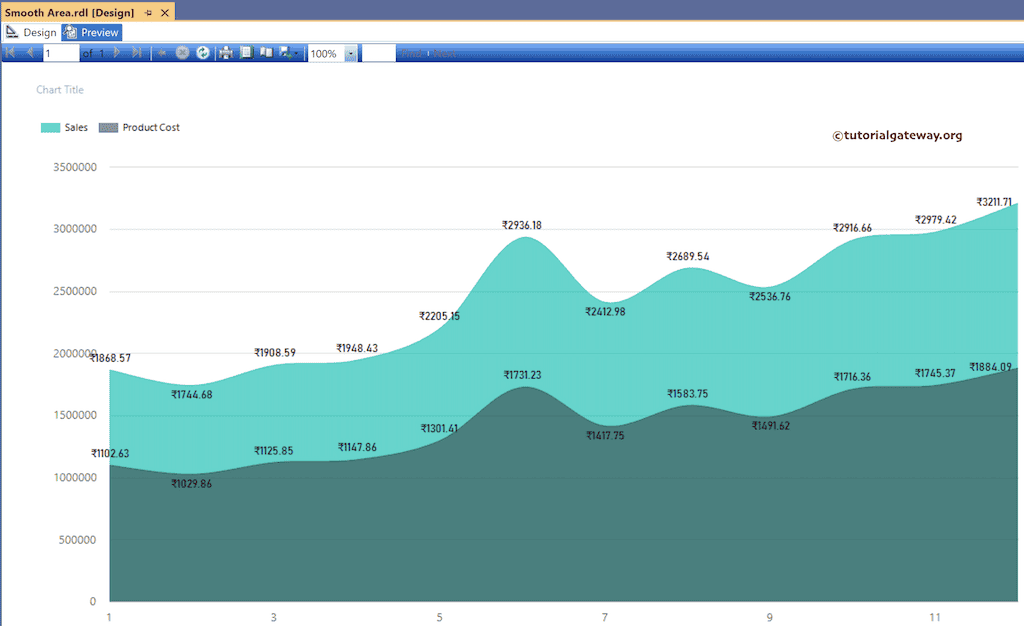Click the ₹1744.68 data label

192,394
